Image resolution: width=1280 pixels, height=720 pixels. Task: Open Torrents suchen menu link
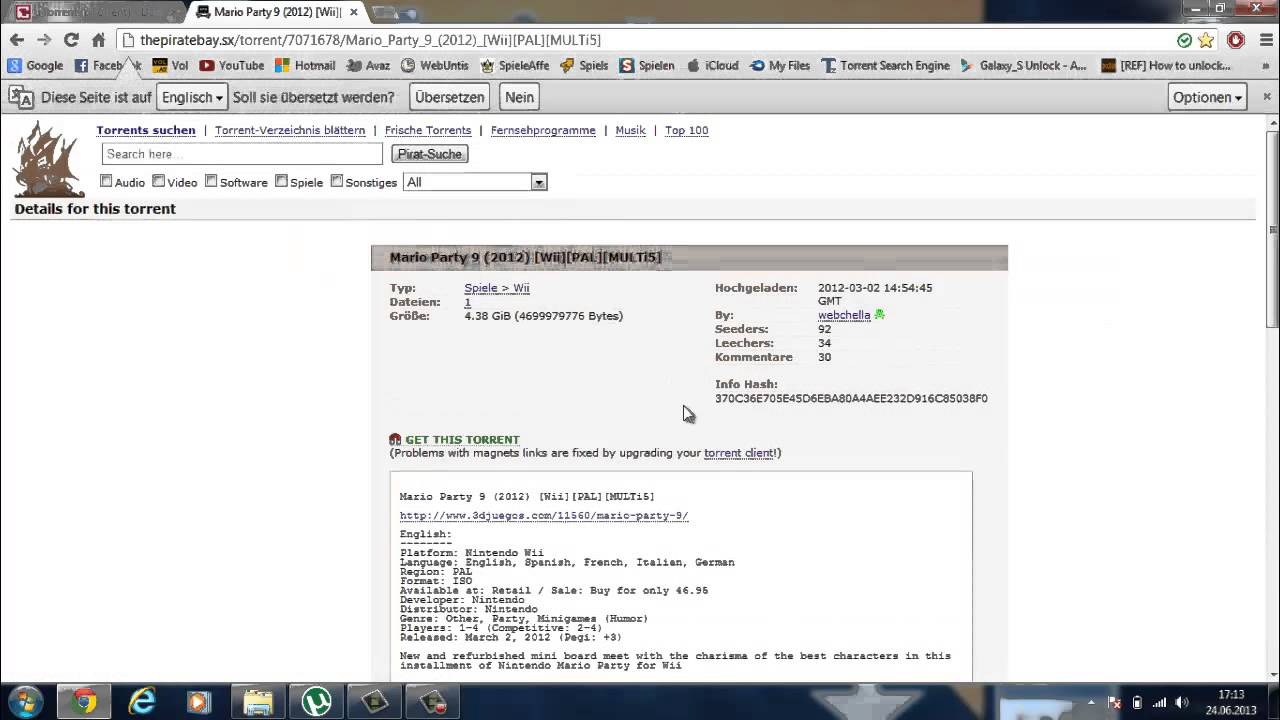146,130
